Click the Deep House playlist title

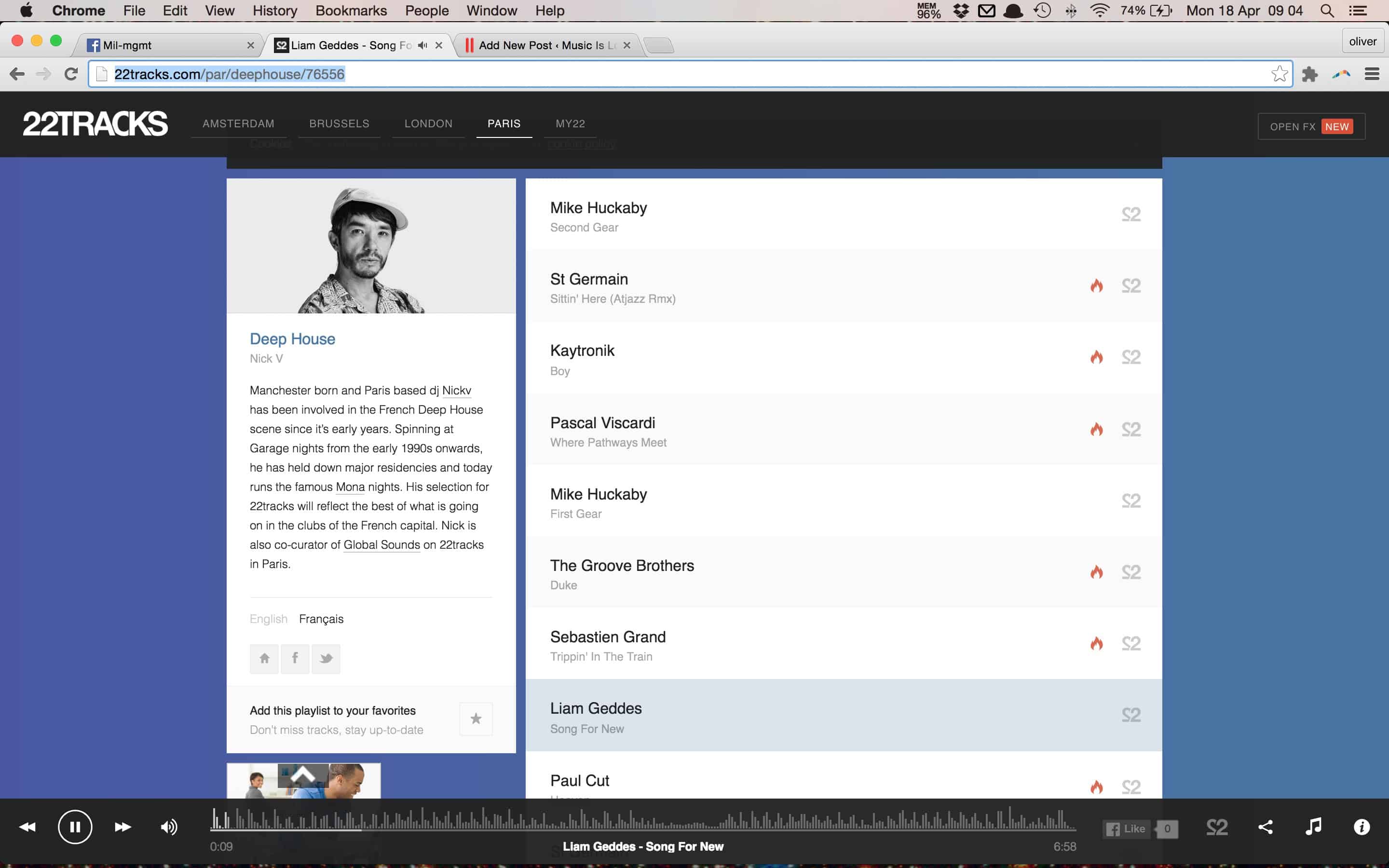[292, 339]
